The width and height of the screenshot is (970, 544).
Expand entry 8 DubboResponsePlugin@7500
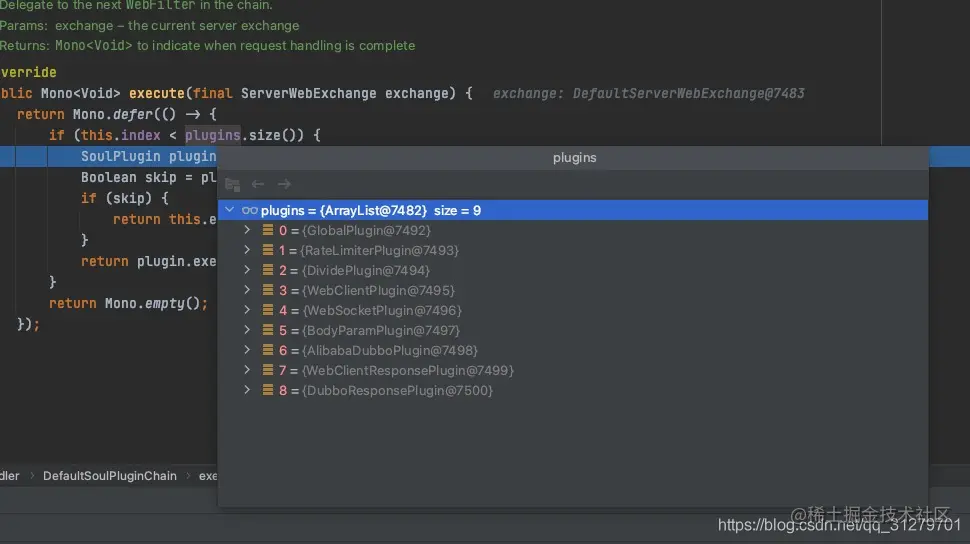pos(247,390)
